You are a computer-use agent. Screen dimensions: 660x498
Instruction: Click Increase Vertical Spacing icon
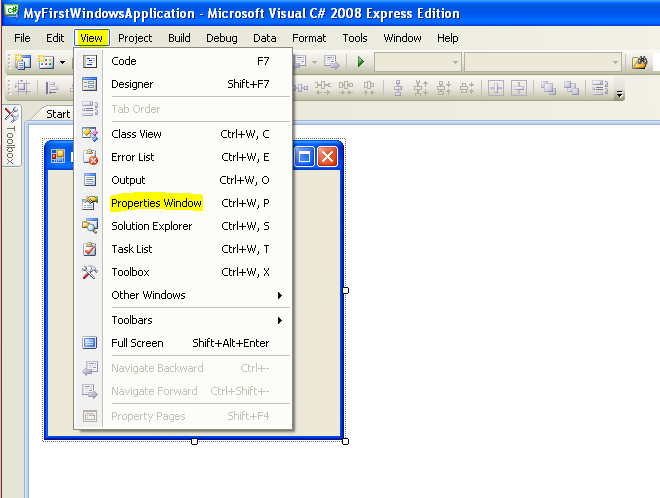coord(421,88)
